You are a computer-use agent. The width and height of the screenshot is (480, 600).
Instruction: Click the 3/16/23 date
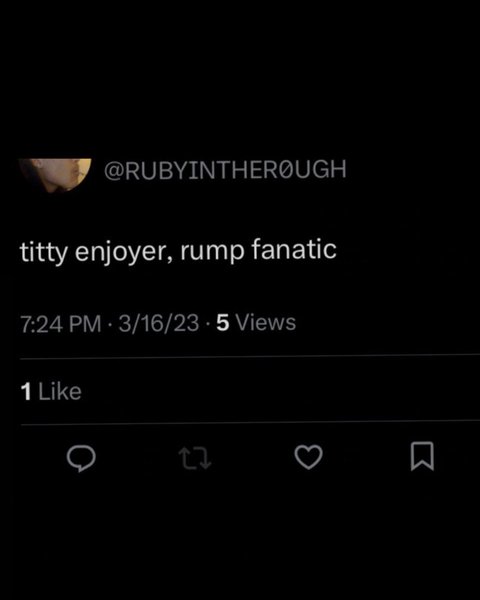point(159,323)
